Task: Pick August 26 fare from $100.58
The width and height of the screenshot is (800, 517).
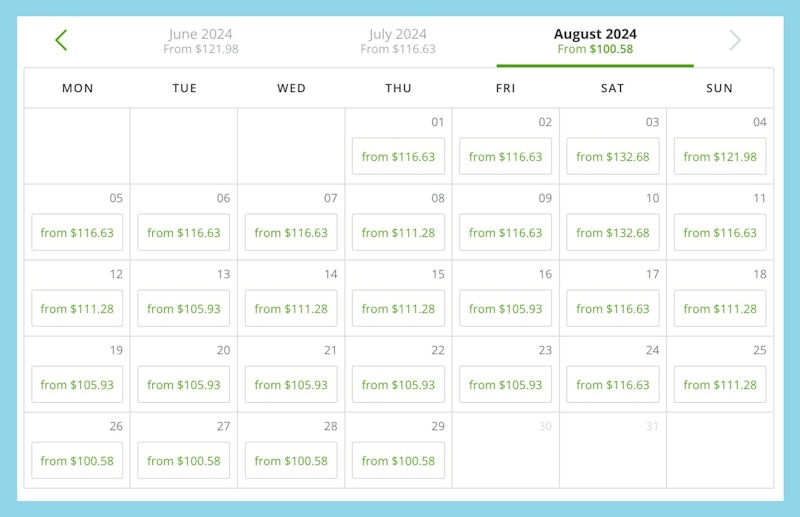Action: (x=77, y=461)
